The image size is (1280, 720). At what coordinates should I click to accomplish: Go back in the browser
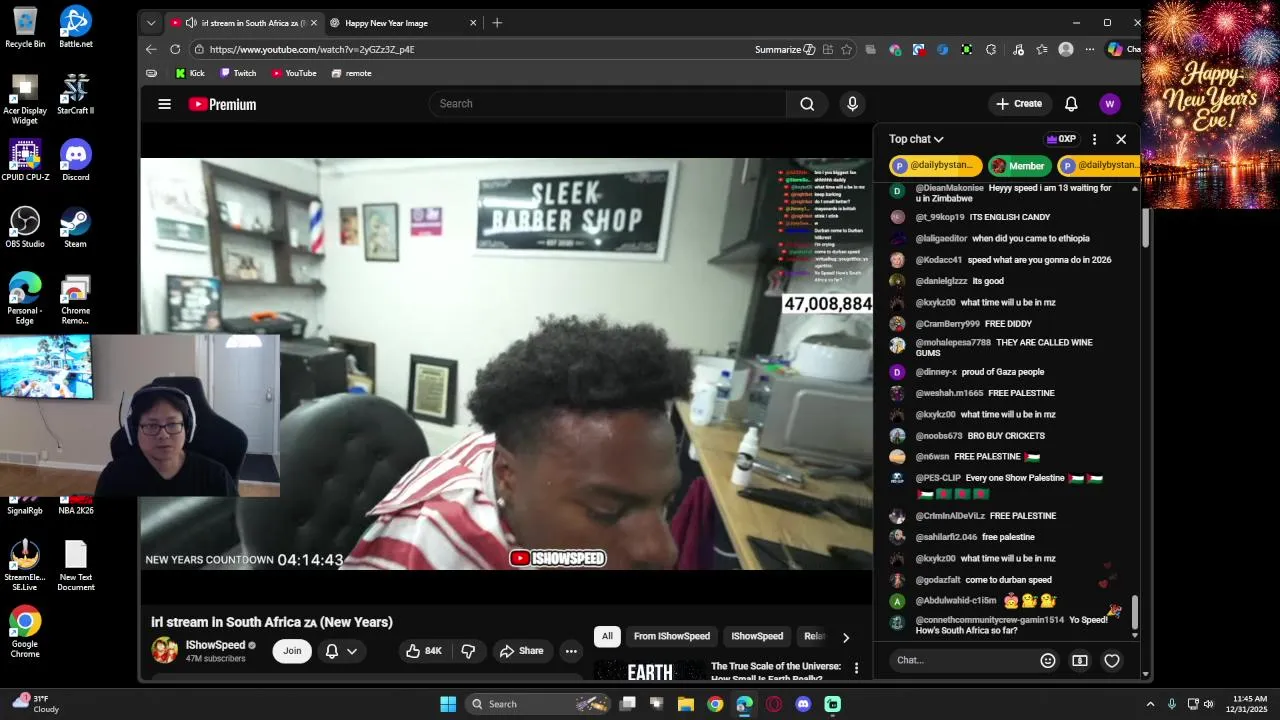pos(151,49)
